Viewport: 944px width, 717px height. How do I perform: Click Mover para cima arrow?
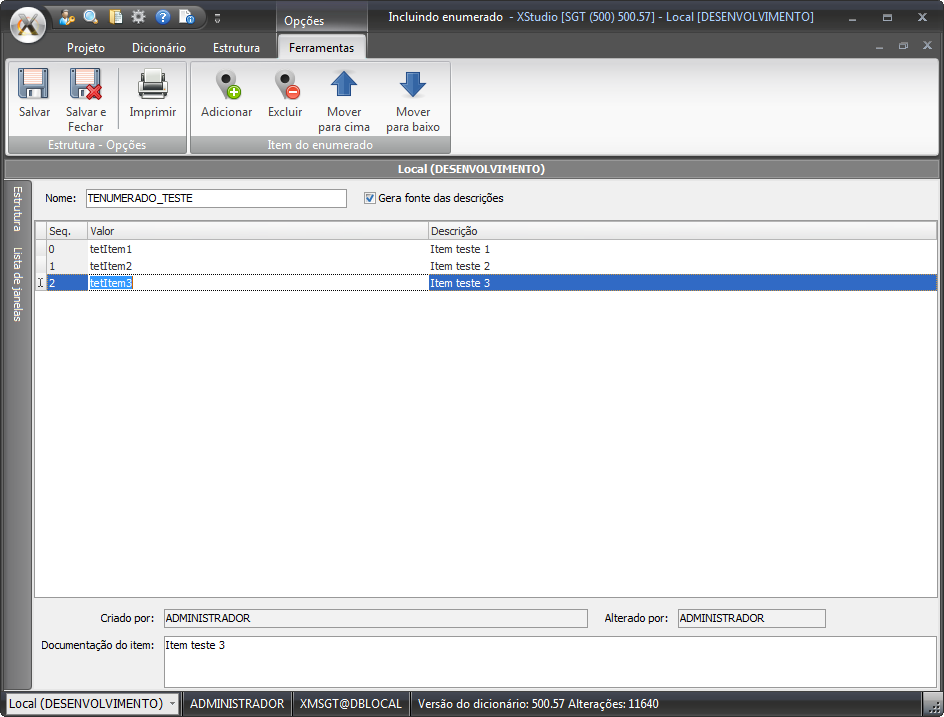pyautogui.click(x=344, y=101)
